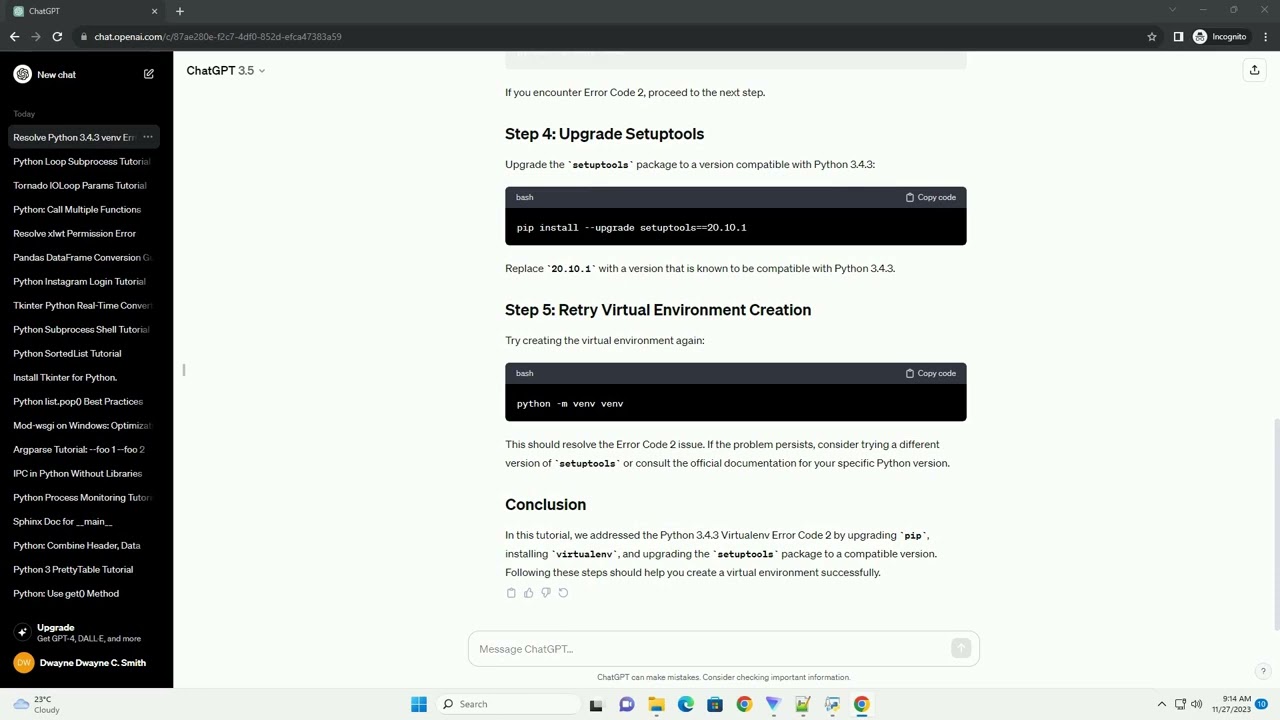Open Python SortedList Tutorial chat
Screen dimensions: 1280x720
point(83,353)
